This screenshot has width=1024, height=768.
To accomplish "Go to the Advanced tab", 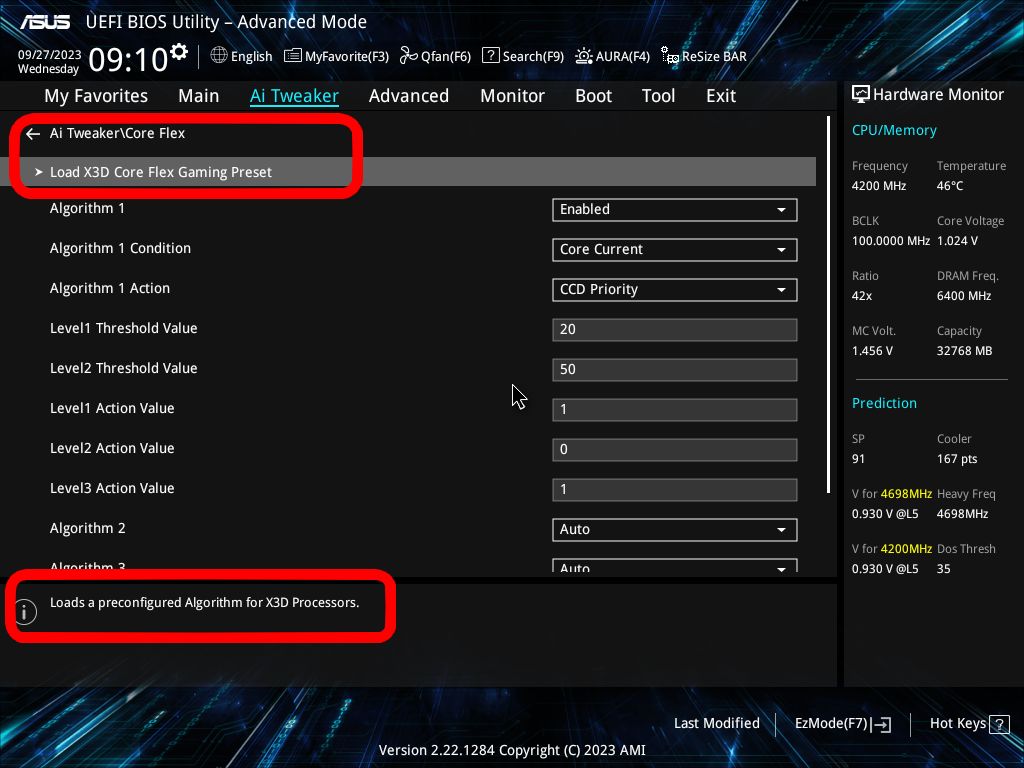I will [409, 96].
